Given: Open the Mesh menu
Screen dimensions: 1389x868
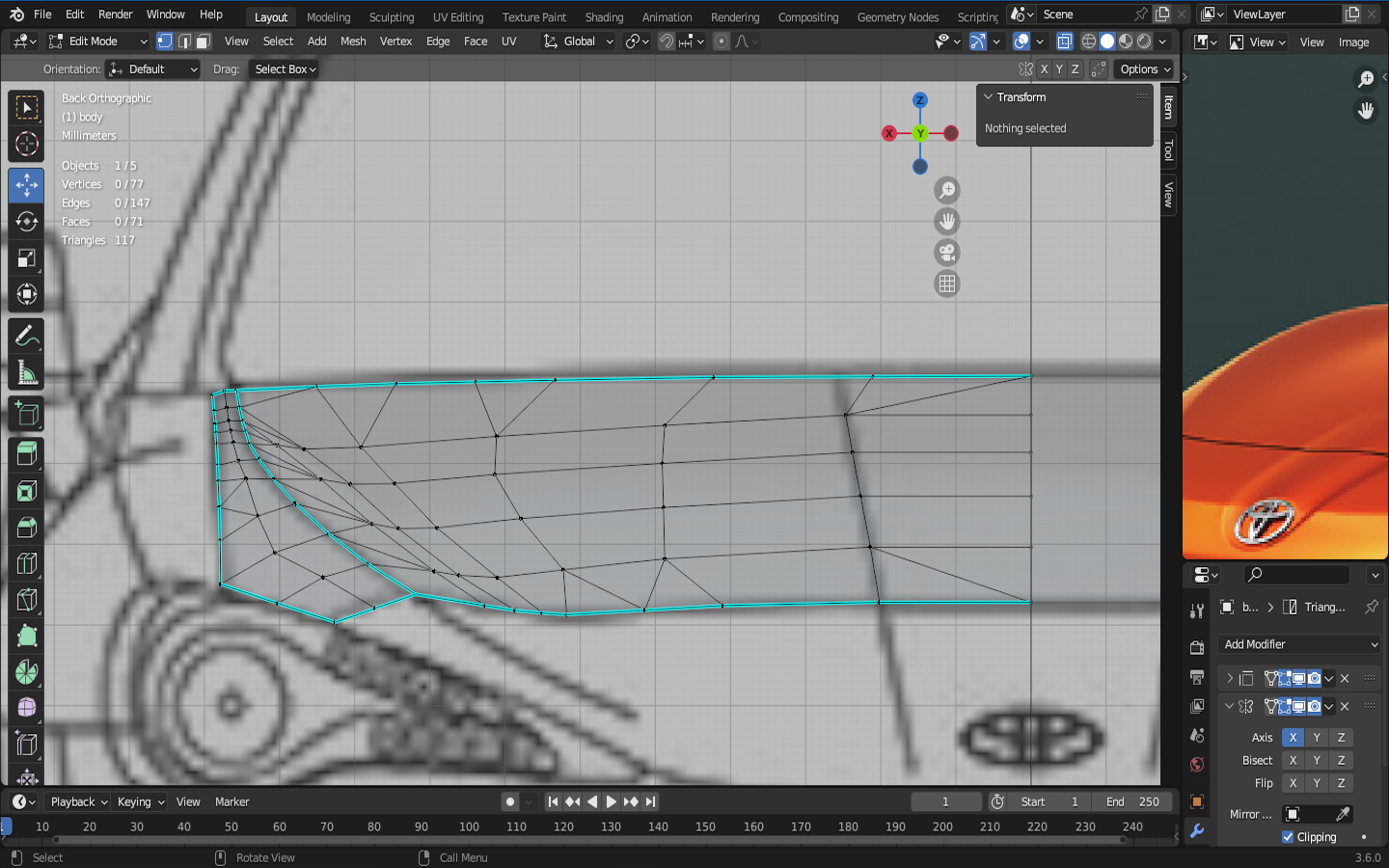Looking at the screenshot, I should (x=353, y=41).
